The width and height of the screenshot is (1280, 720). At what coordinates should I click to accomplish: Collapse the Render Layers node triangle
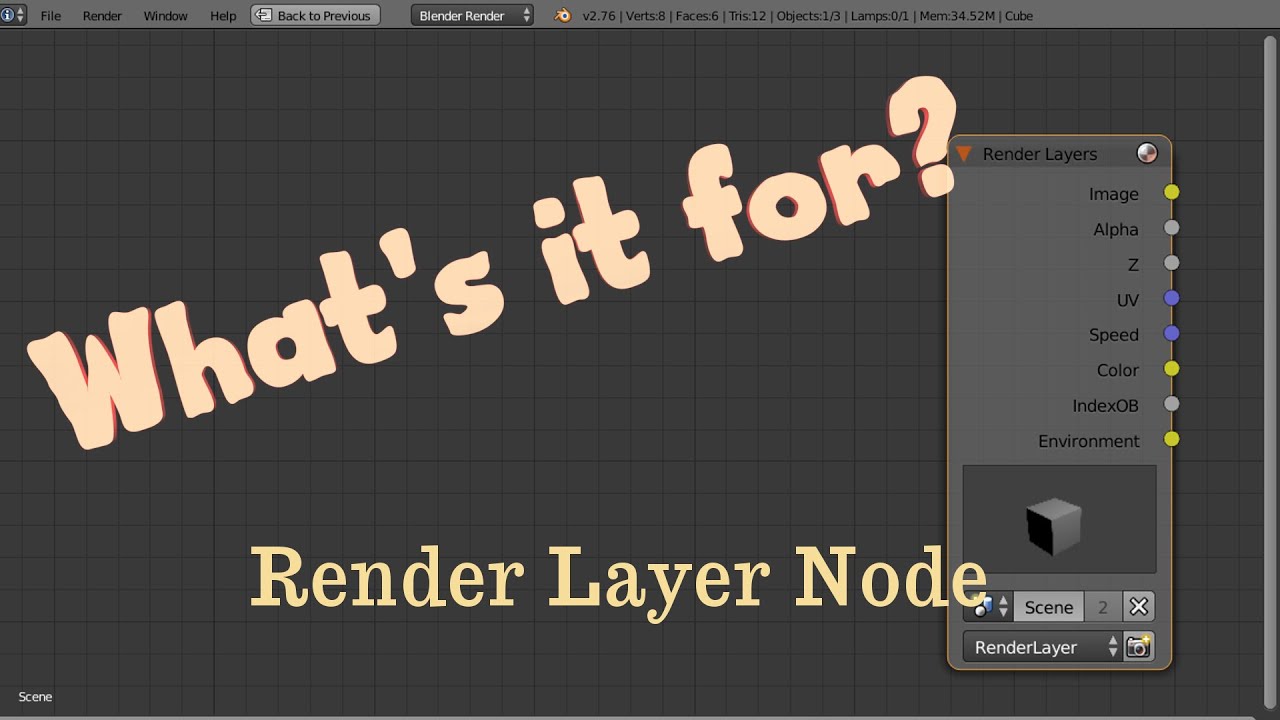964,154
